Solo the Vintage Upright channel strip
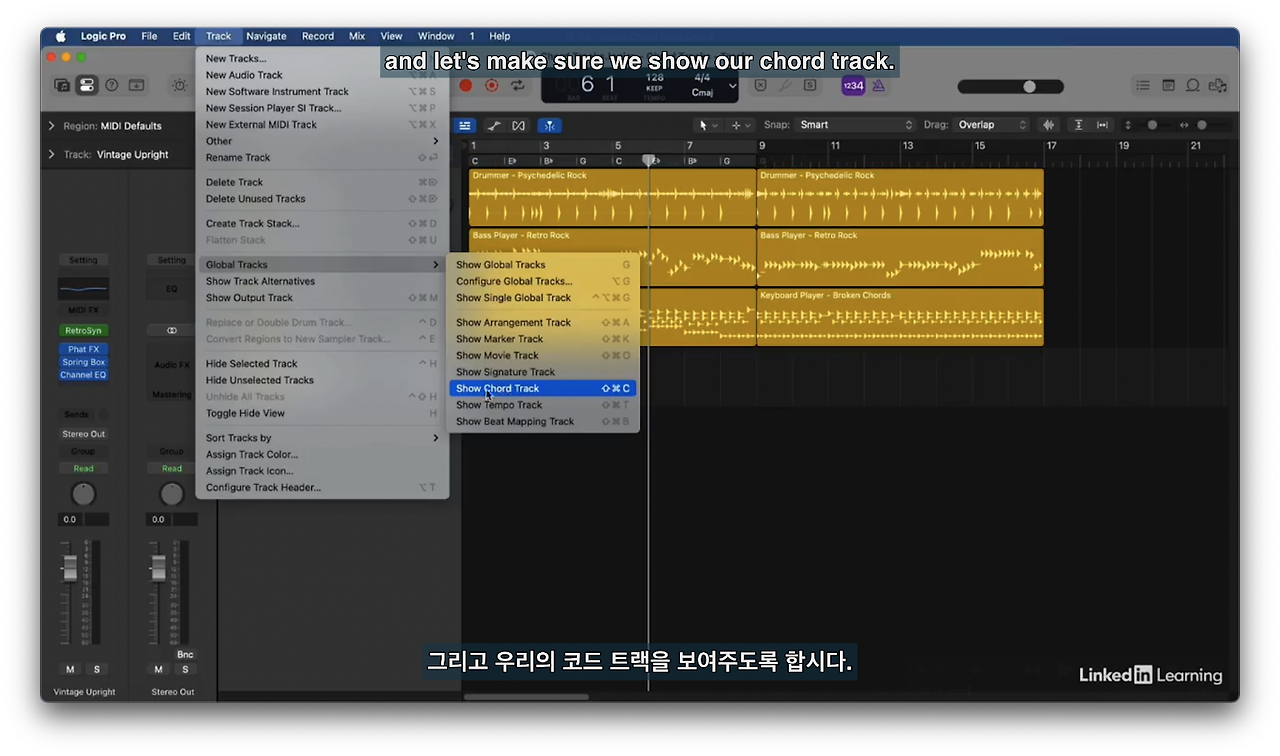This screenshot has width=1280, height=756. click(x=97, y=669)
